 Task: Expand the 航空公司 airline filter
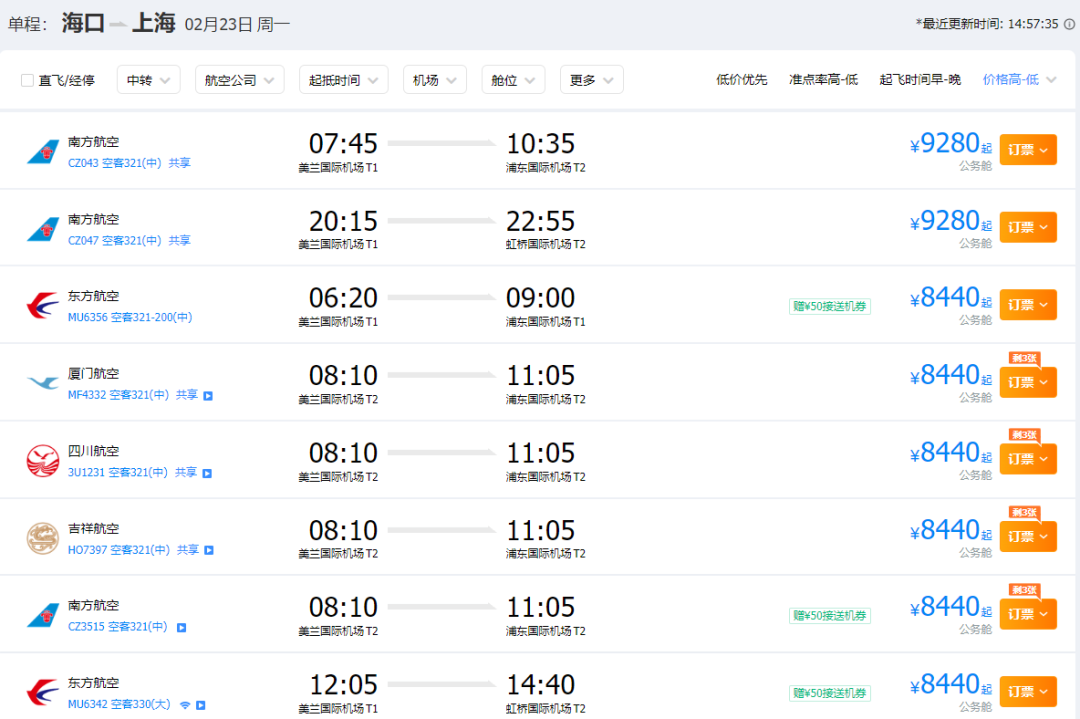(239, 80)
